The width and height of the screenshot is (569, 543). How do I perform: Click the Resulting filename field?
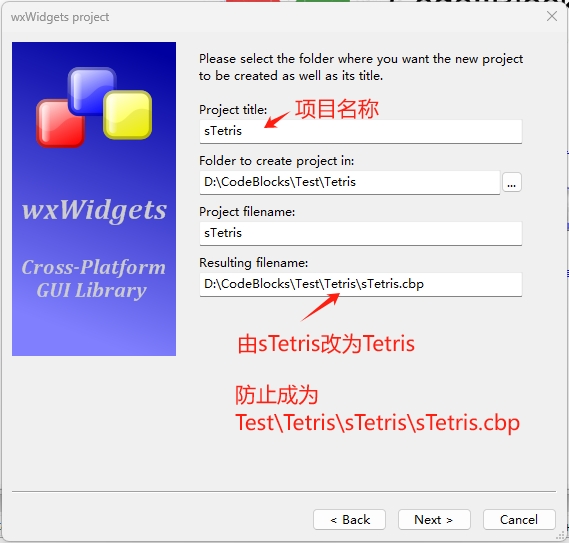(x=360, y=284)
